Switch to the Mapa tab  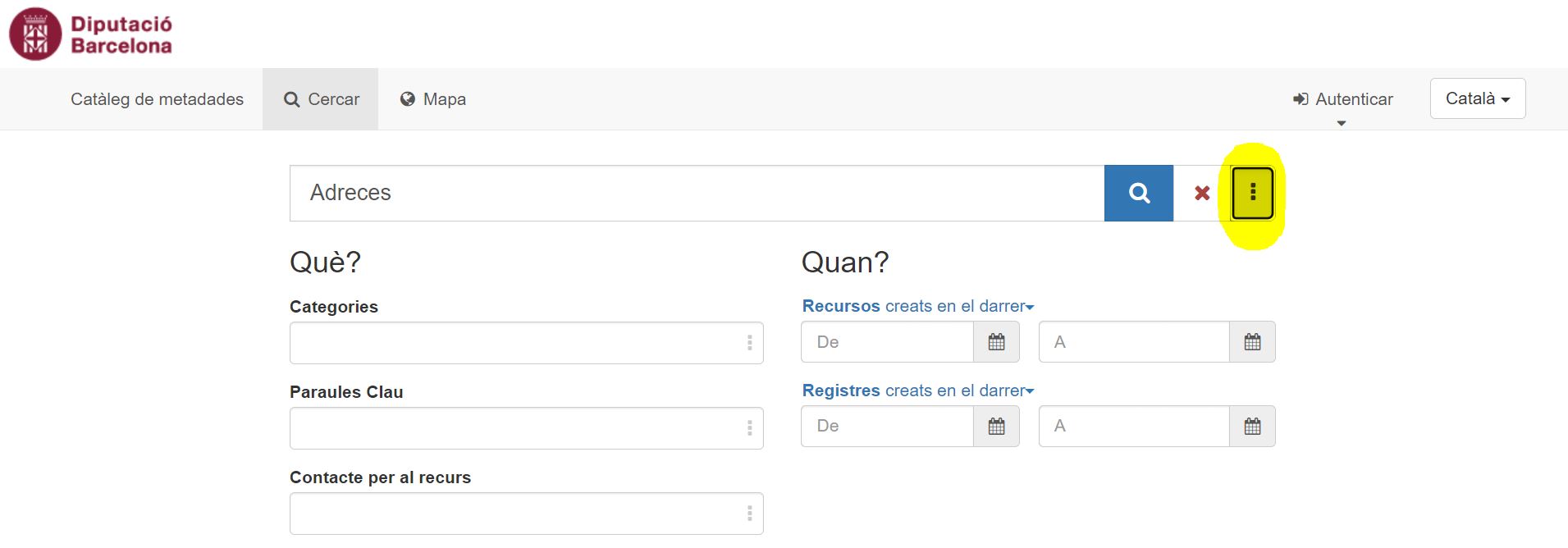[433, 99]
